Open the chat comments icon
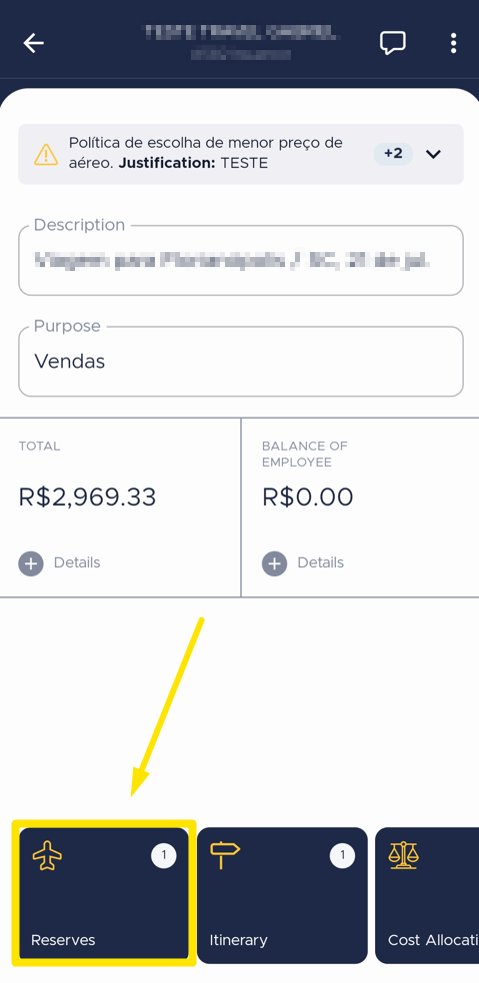479x983 pixels. (392, 43)
